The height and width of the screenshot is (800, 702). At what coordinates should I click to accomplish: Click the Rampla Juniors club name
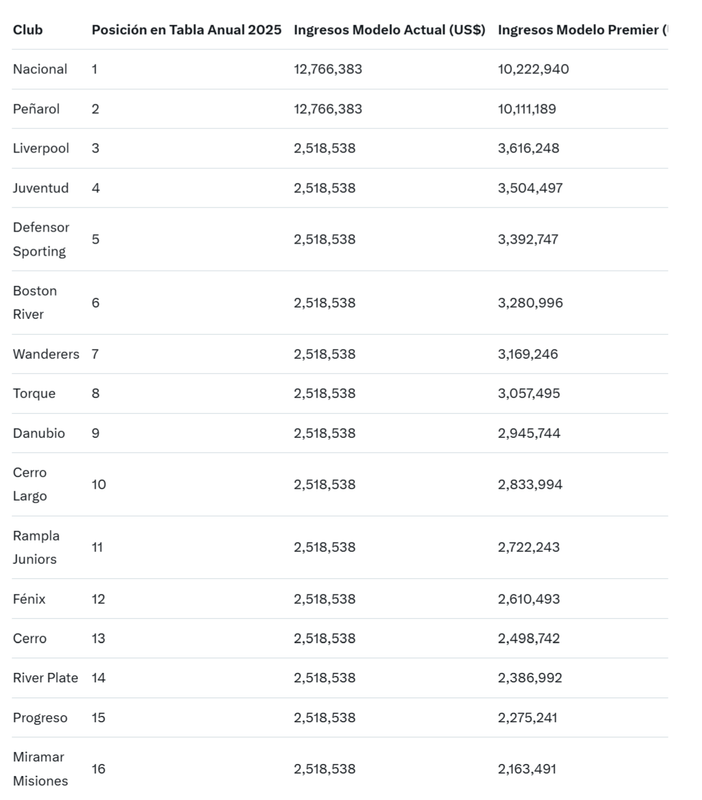point(36,547)
